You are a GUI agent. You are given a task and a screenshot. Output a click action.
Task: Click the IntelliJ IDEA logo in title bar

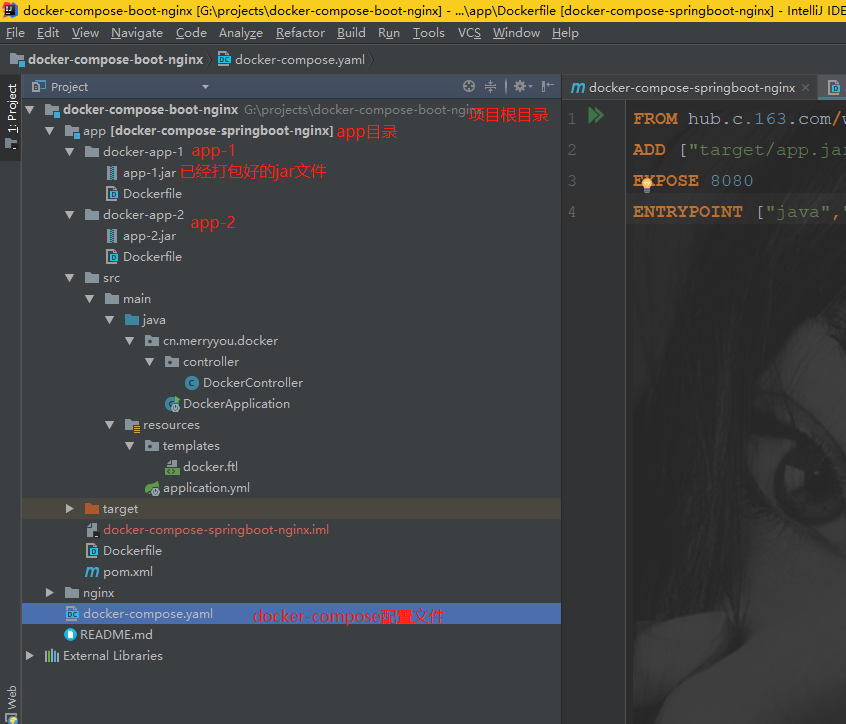10,10
